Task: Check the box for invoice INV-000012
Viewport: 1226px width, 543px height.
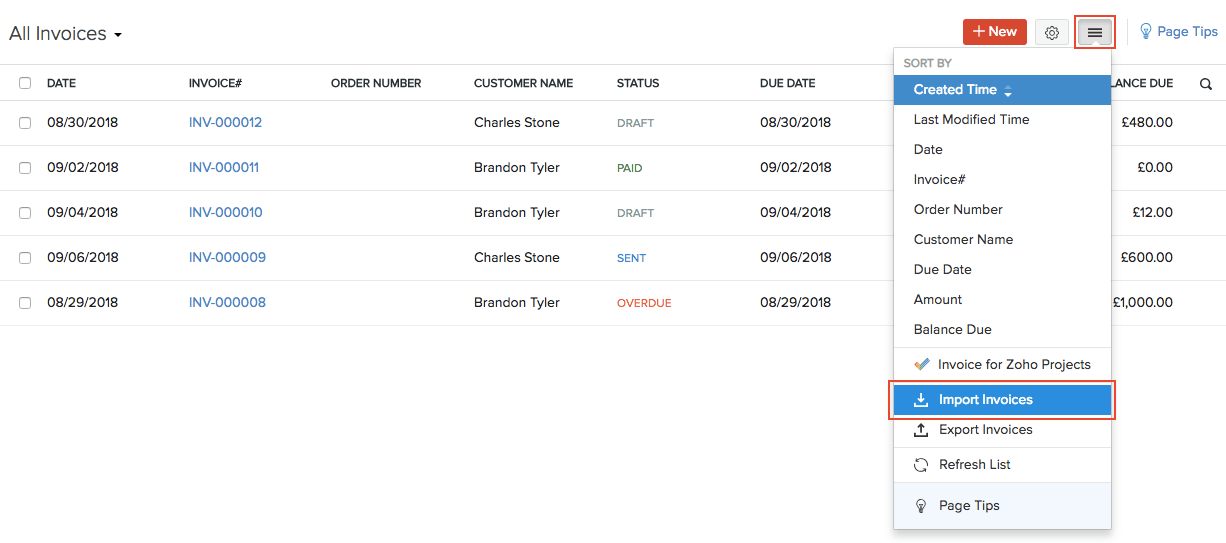Action: (x=25, y=123)
